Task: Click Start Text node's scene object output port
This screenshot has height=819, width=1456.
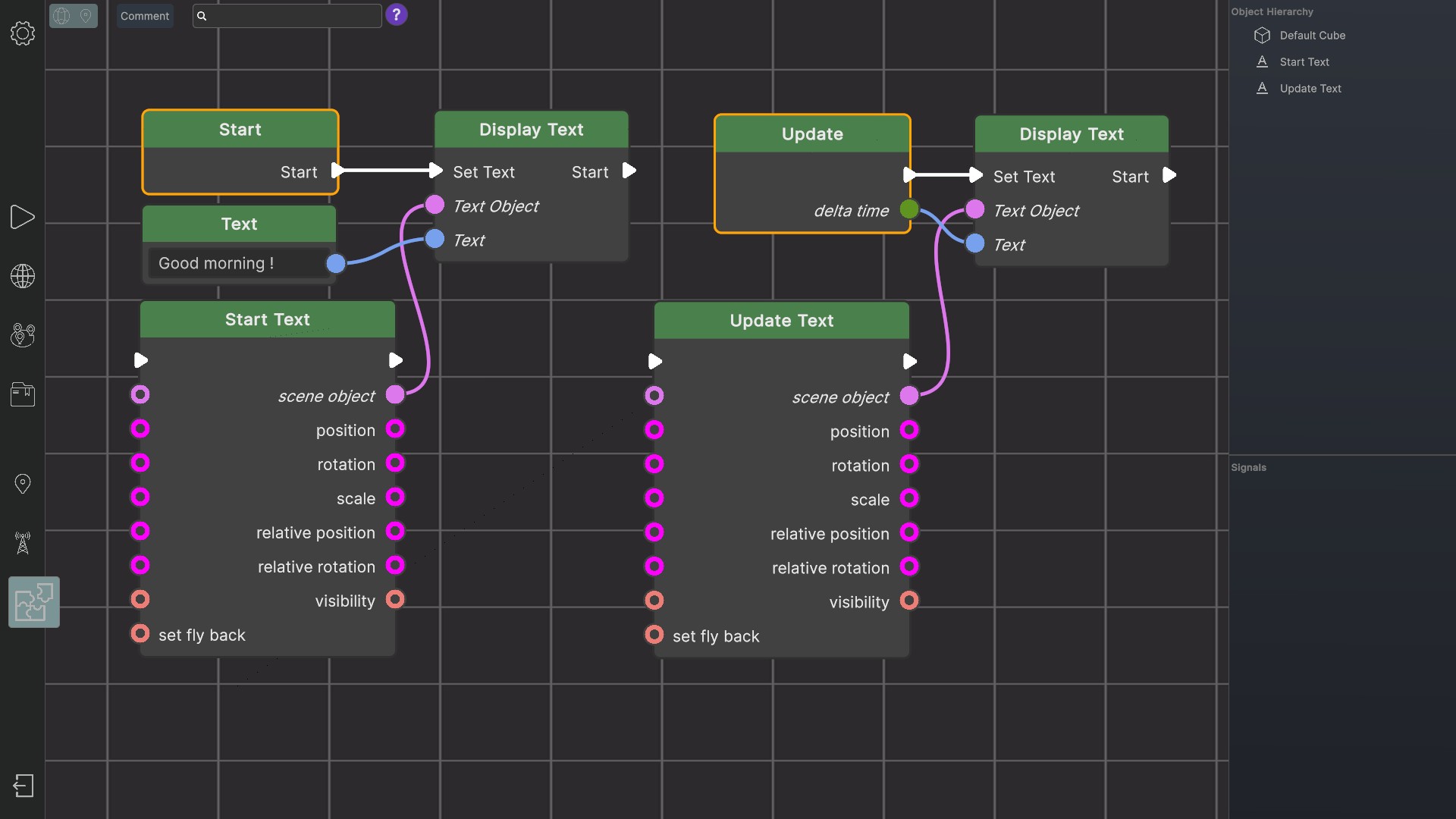Action: click(x=395, y=394)
